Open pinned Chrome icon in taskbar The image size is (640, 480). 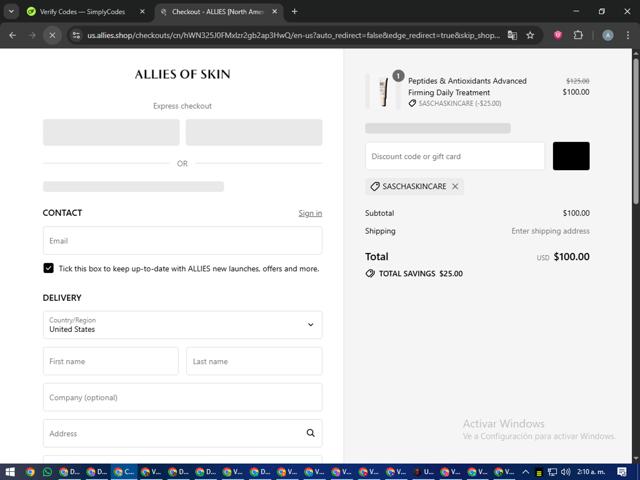pos(30,472)
